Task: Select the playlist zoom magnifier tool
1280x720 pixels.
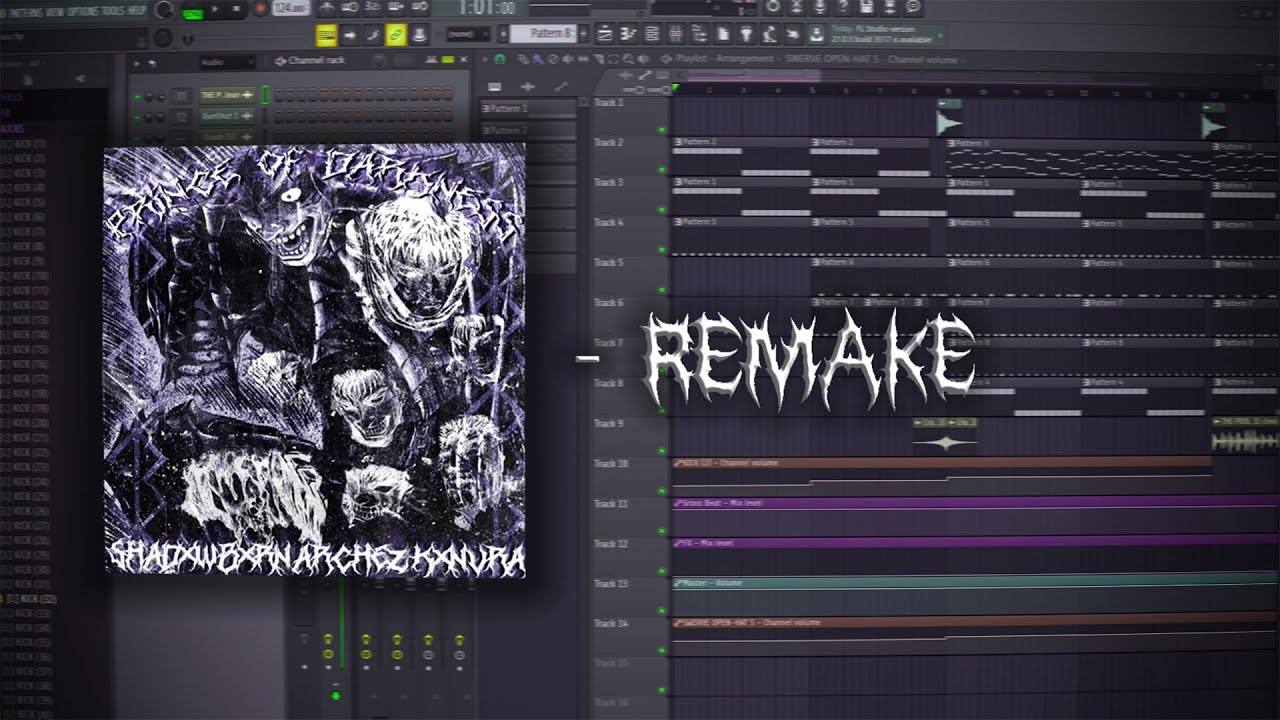Action: tap(628, 59)
